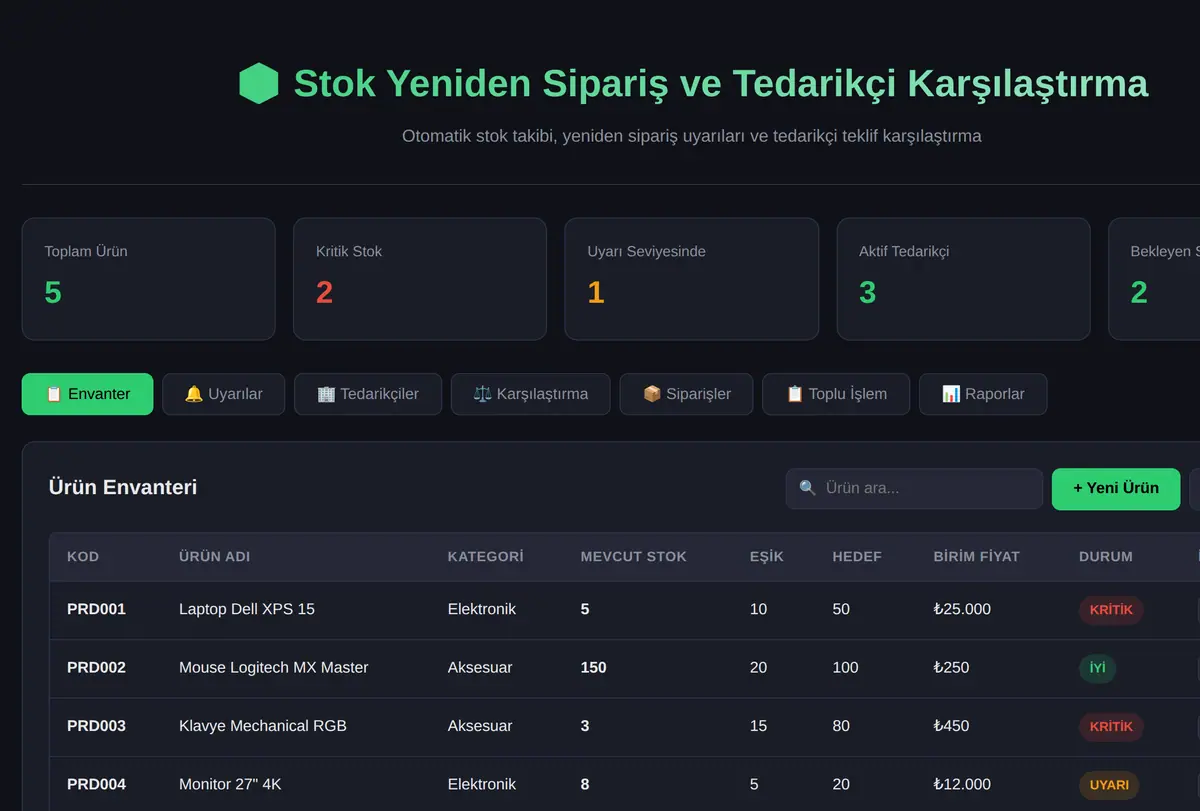Image resolution: width=1200 pixels, height=811 pixels.
Task: Click İYİ status badge in Mouse row
Action: point(1097,668)
